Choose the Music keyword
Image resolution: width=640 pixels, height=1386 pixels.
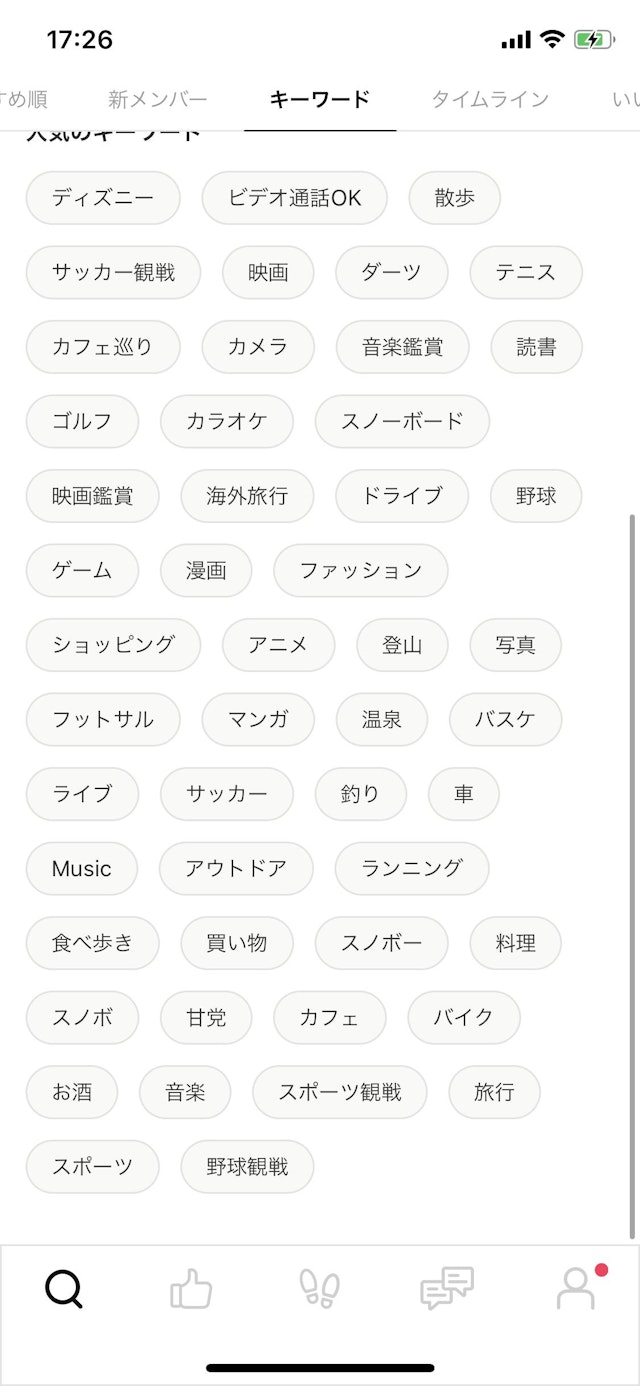[x=81, y=868]
